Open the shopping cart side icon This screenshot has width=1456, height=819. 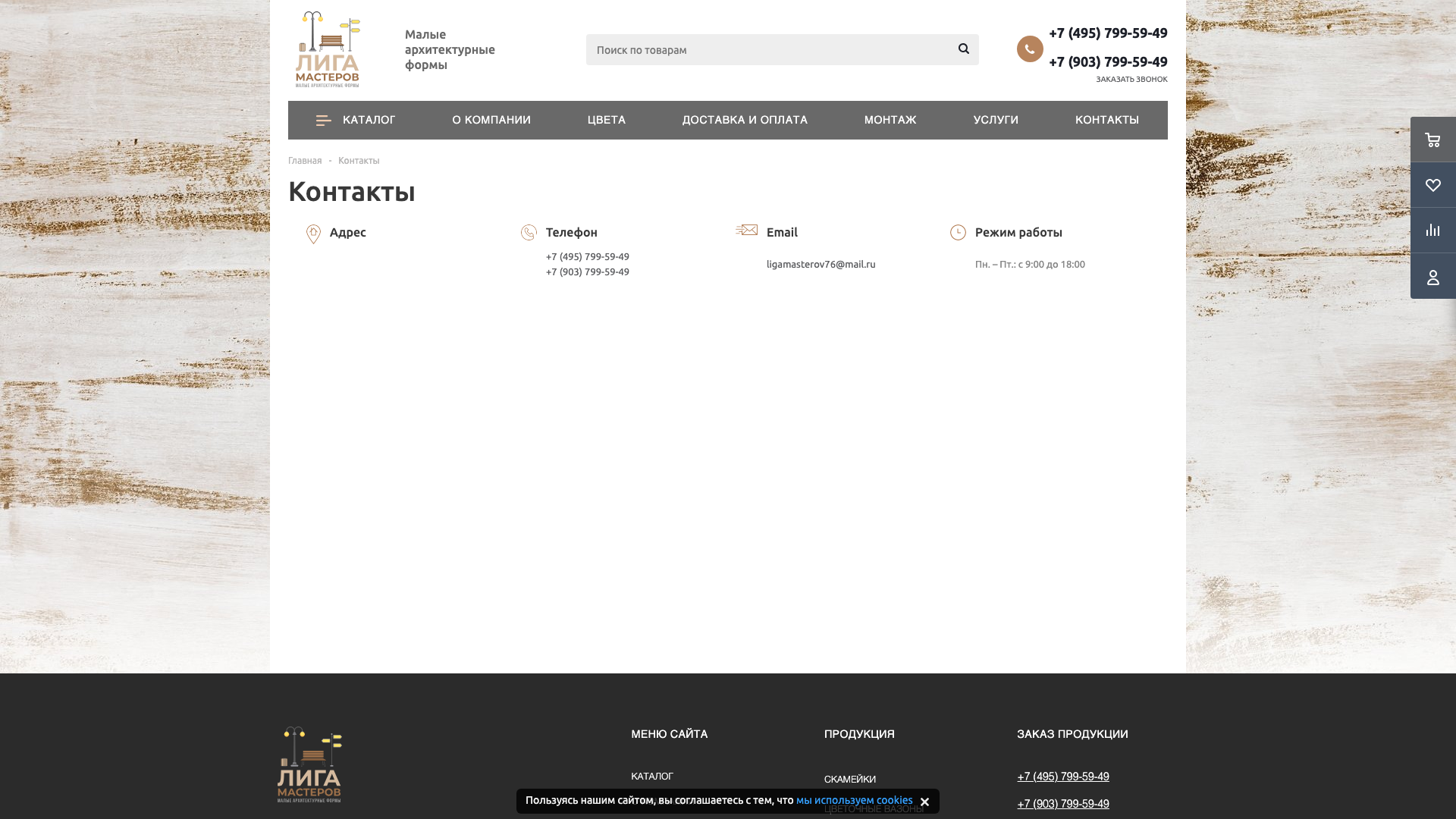[1432, 140]
